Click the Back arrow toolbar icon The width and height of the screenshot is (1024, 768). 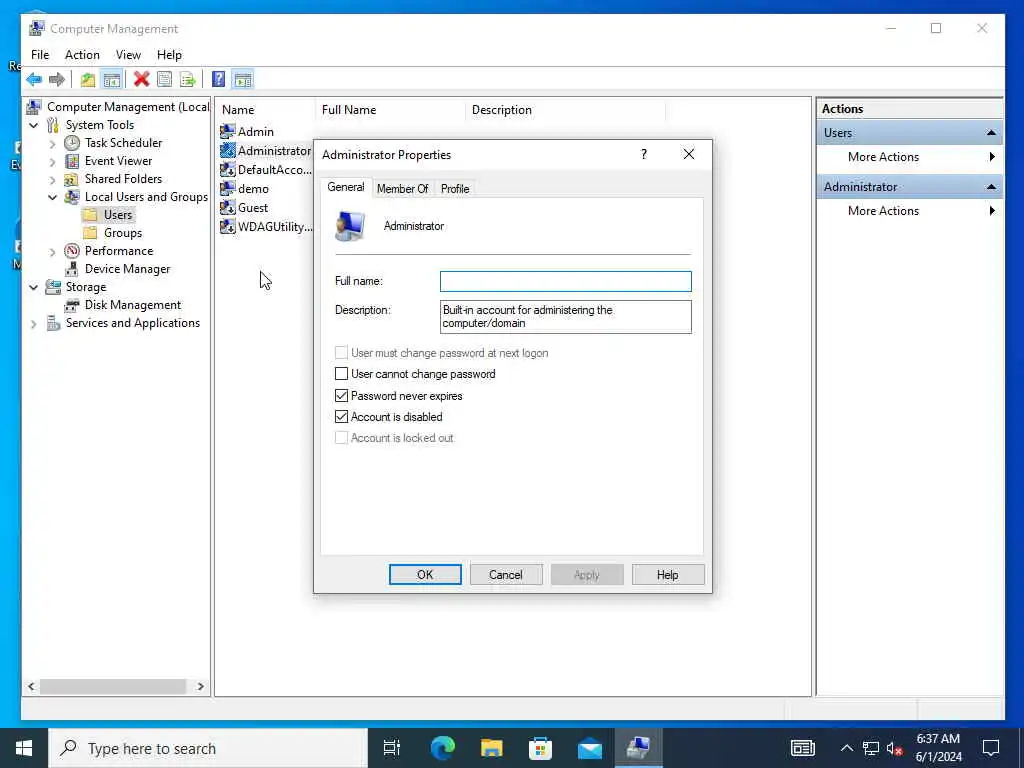click(x=34, y=80)
